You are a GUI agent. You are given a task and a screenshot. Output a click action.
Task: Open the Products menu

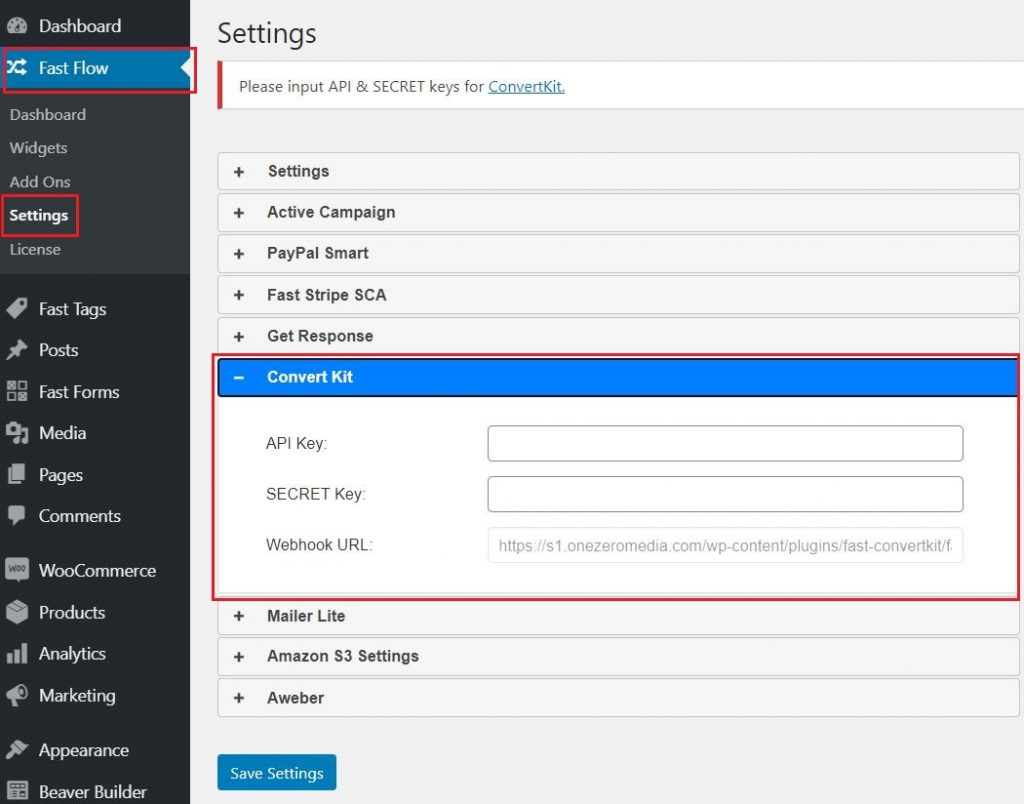95,613
